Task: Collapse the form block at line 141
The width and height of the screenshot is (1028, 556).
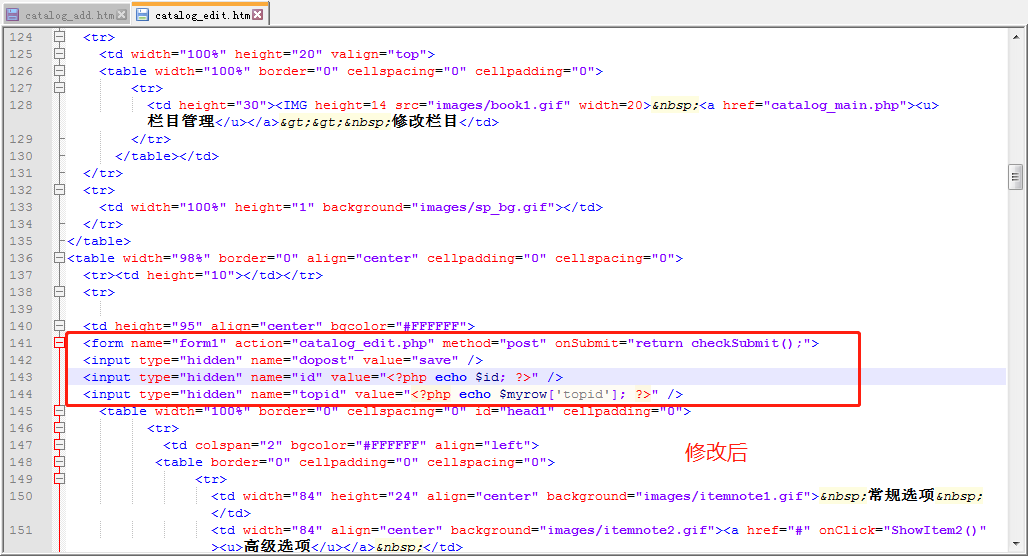Action: 59,343
